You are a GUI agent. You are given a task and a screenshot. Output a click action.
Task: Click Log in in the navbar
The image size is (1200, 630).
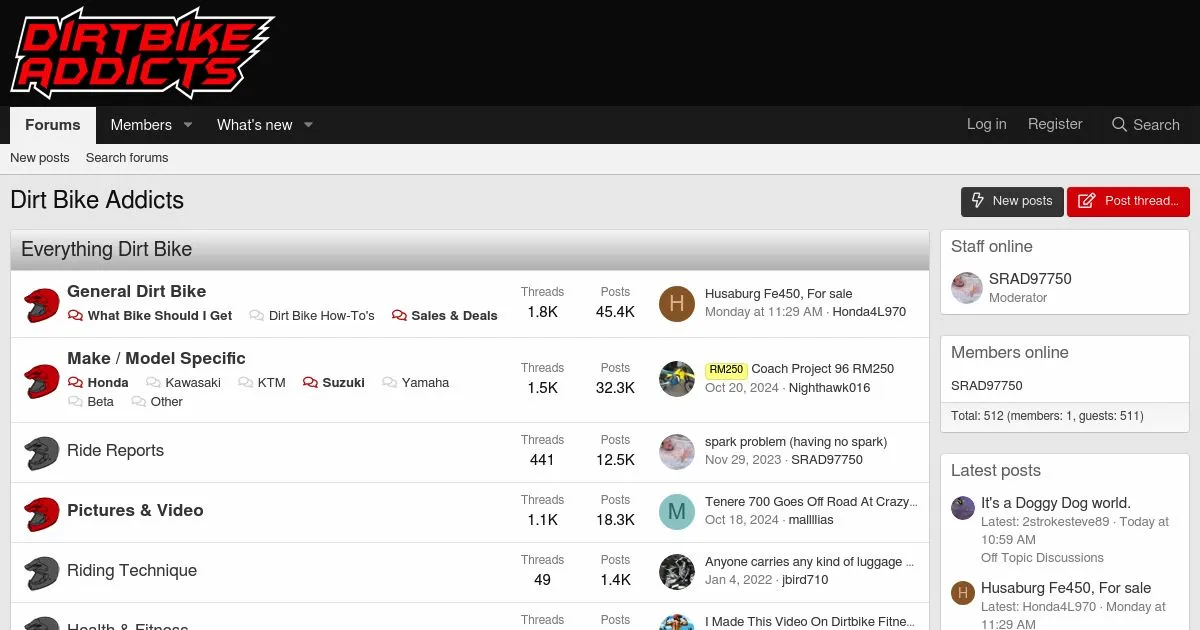click(x=987, y=124)
